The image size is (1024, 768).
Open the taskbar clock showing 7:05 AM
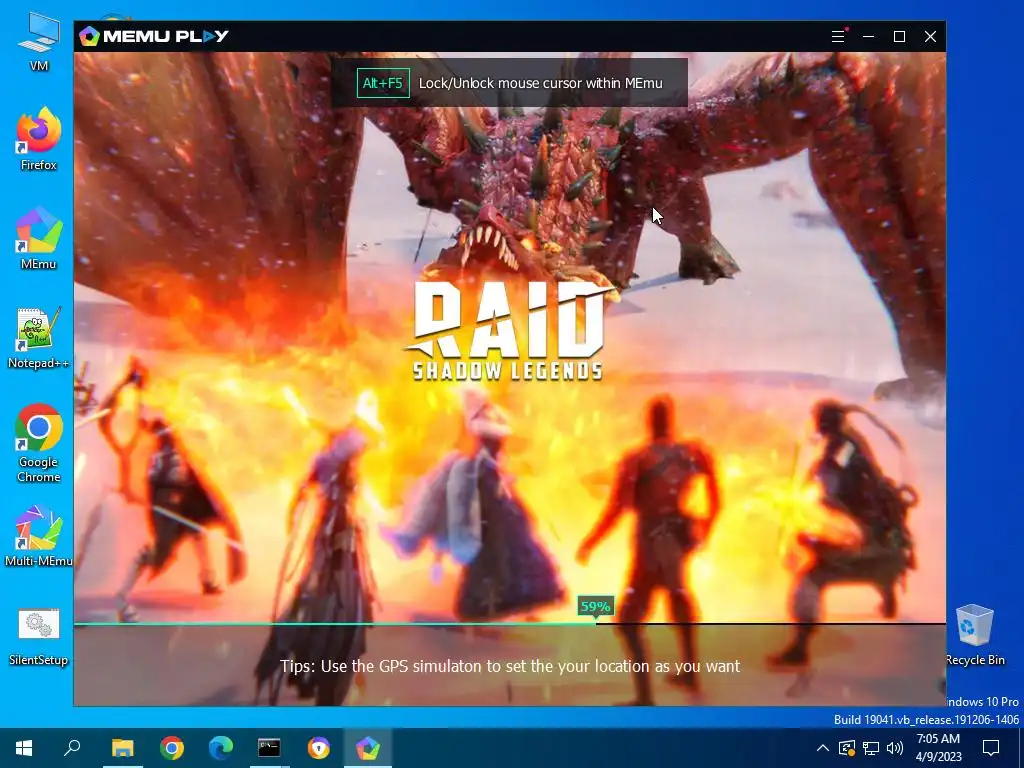click(938, 748)
